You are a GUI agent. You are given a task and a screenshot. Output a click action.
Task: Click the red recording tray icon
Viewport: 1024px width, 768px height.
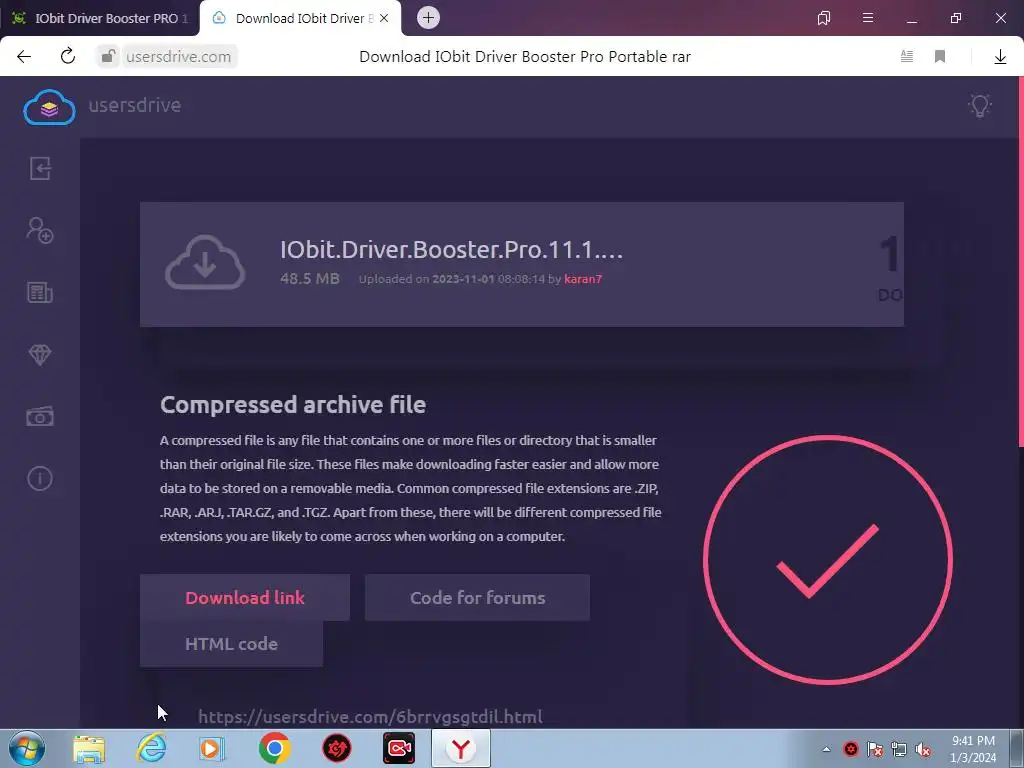851,749
